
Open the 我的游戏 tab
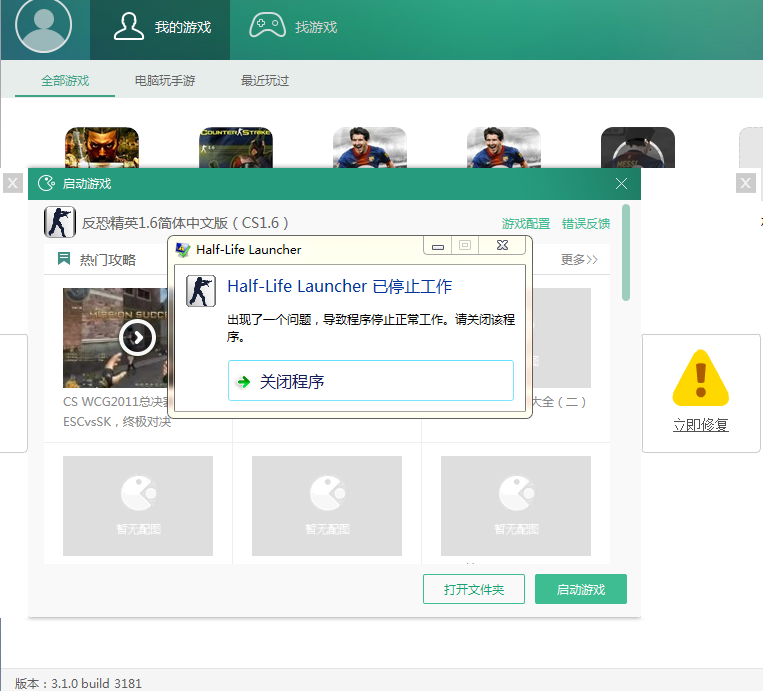(160, 29)
